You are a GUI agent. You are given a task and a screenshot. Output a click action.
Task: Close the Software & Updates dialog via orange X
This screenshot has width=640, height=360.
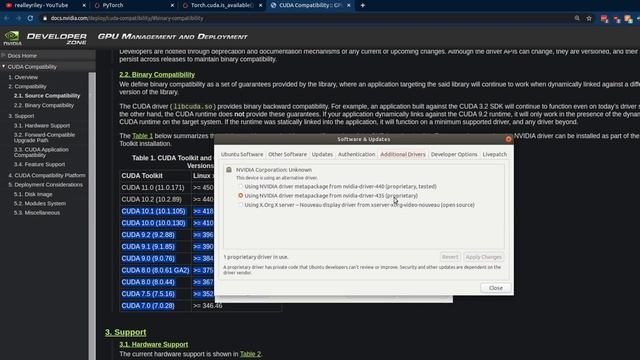508,139
